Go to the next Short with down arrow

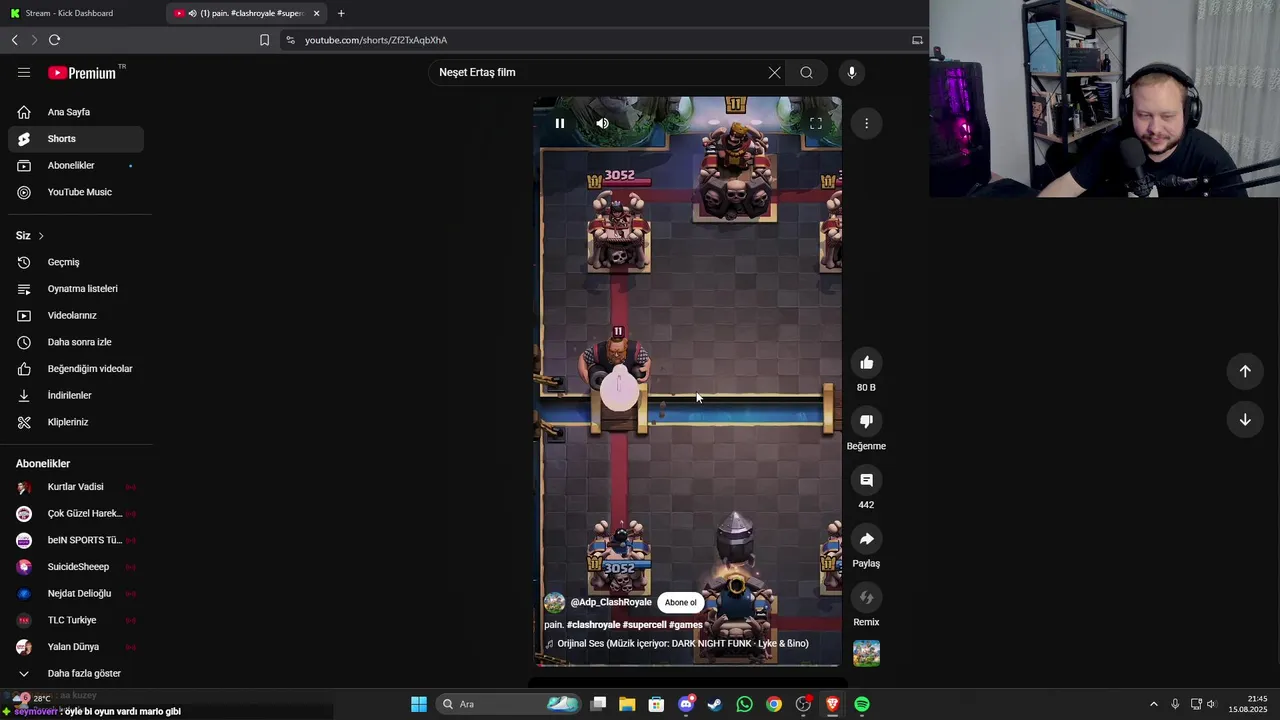tap(1245, 419)
